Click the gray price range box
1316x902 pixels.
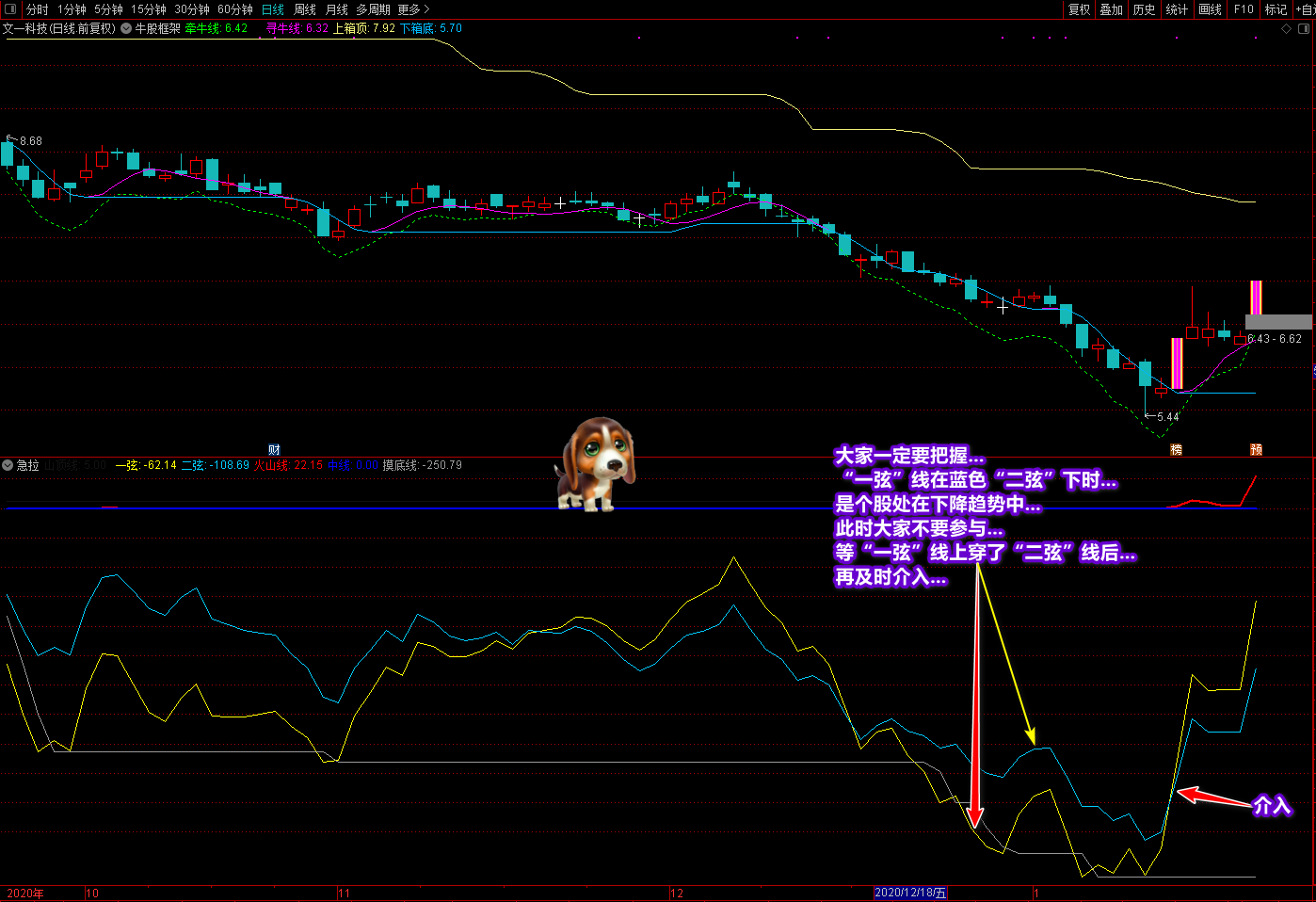[x=1278, y=322]
